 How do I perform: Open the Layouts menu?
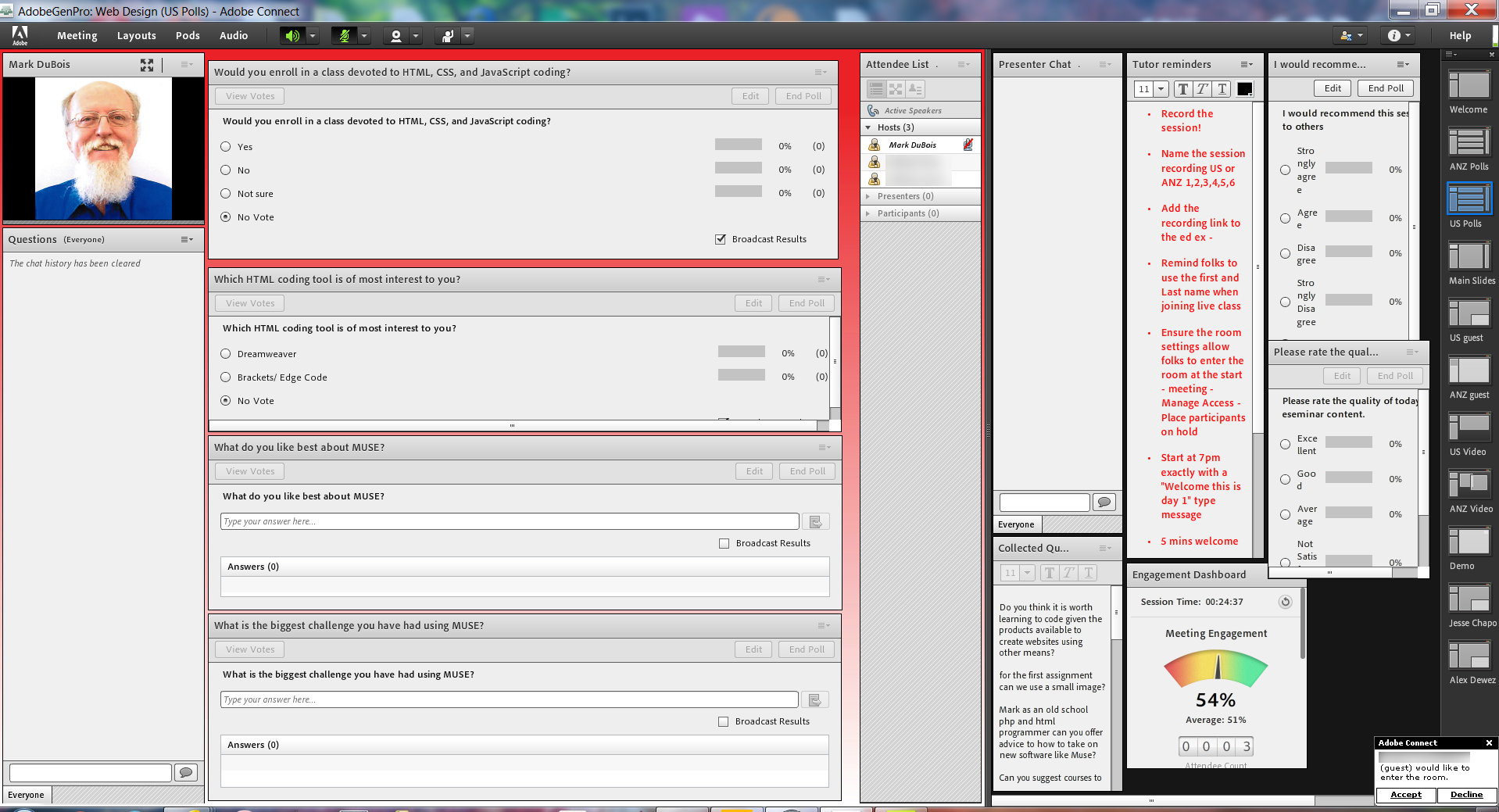click(137, 36)
